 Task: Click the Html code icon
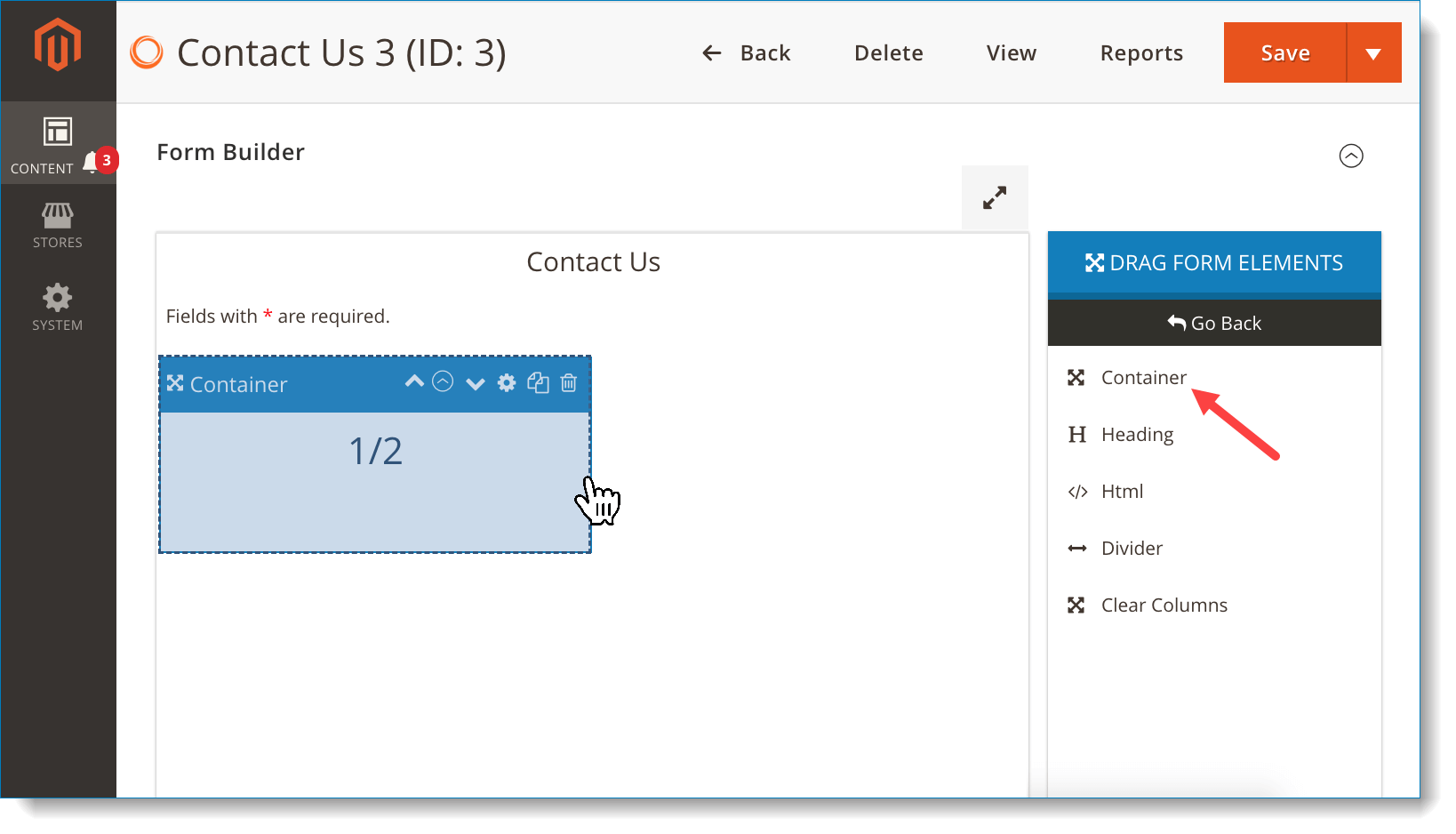coord(1077,492)
